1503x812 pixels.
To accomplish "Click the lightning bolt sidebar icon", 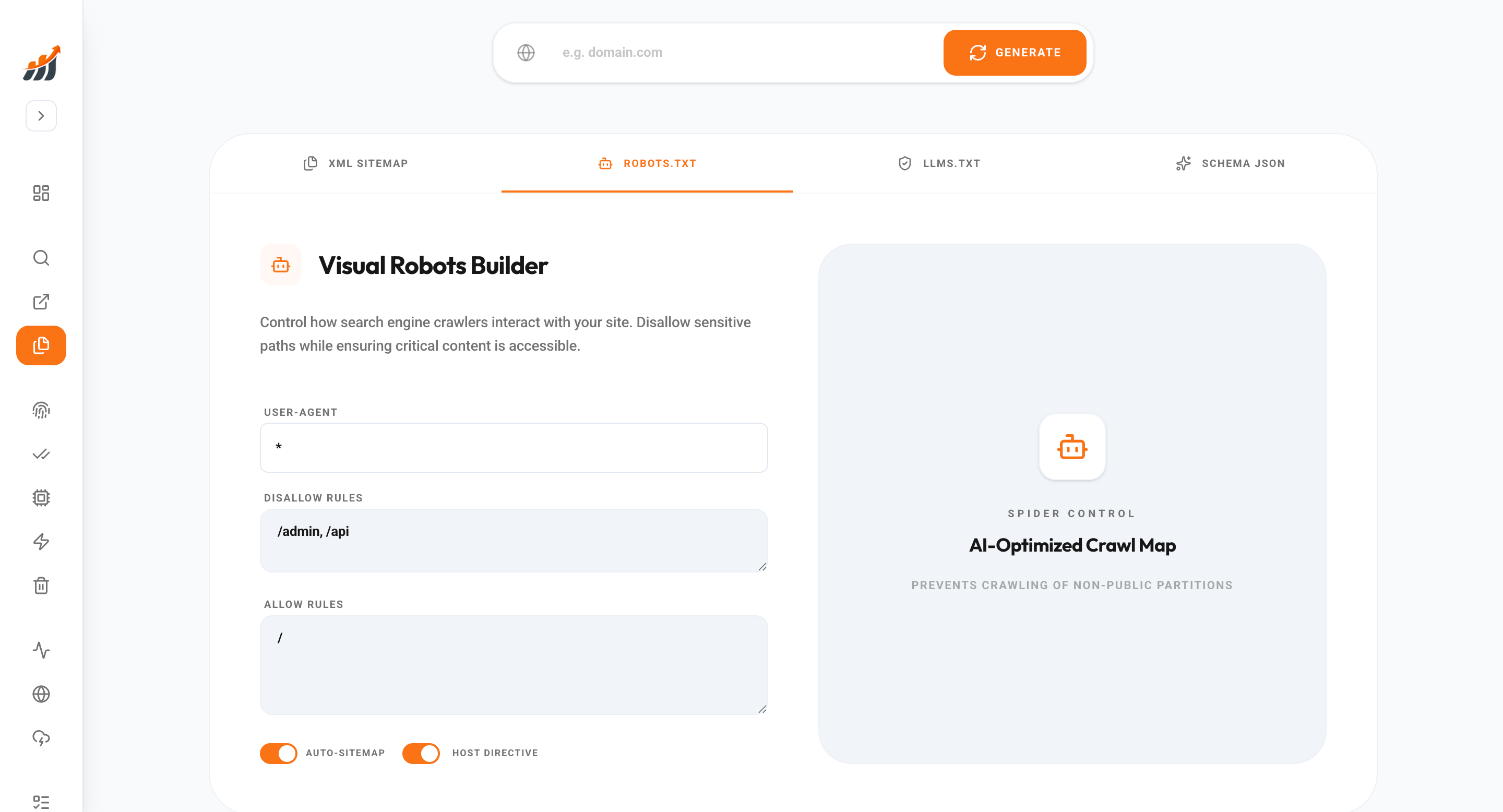I will (x=41, y=542).
